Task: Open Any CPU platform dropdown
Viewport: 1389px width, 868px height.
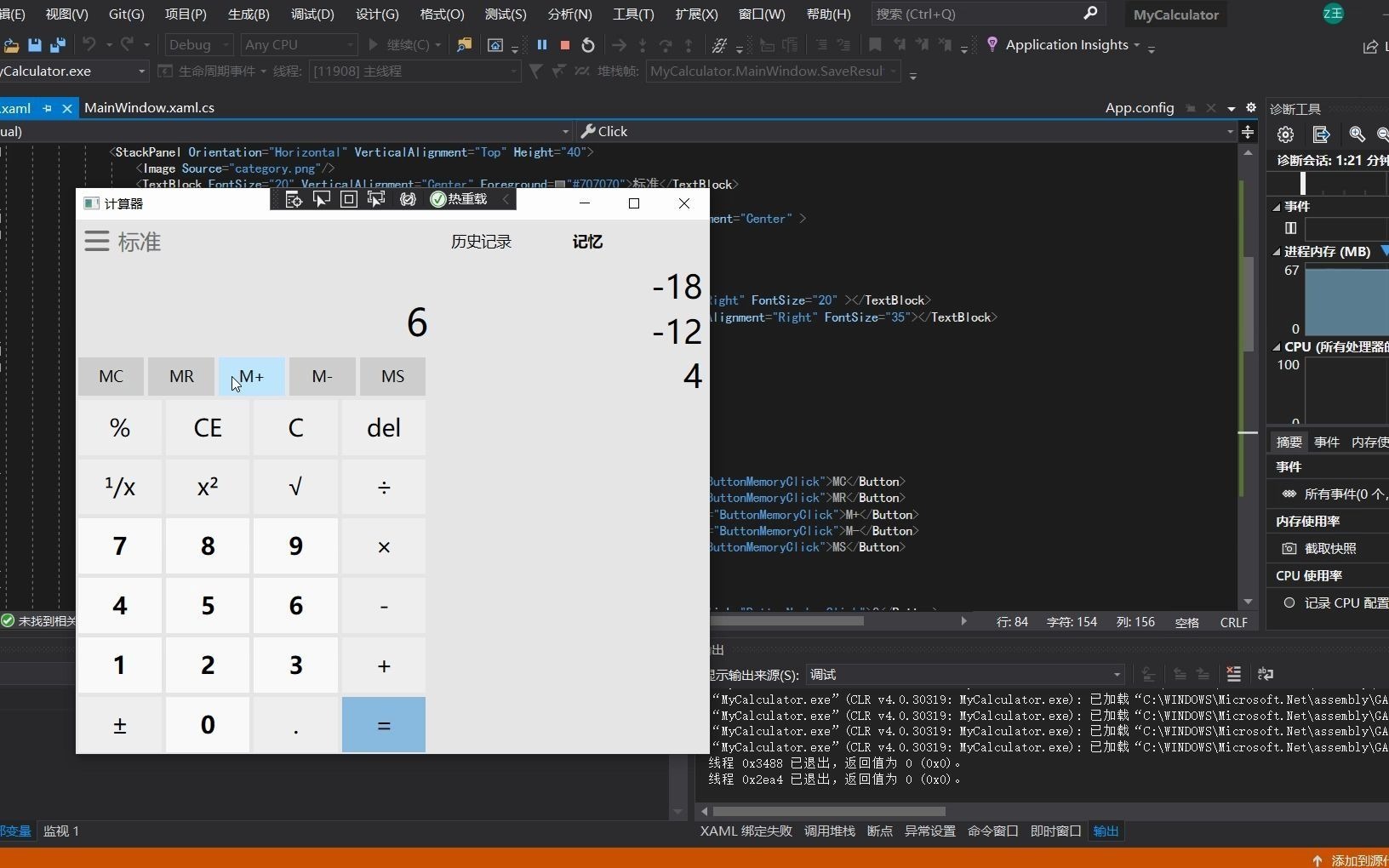Action: click(x=299, y=45)
